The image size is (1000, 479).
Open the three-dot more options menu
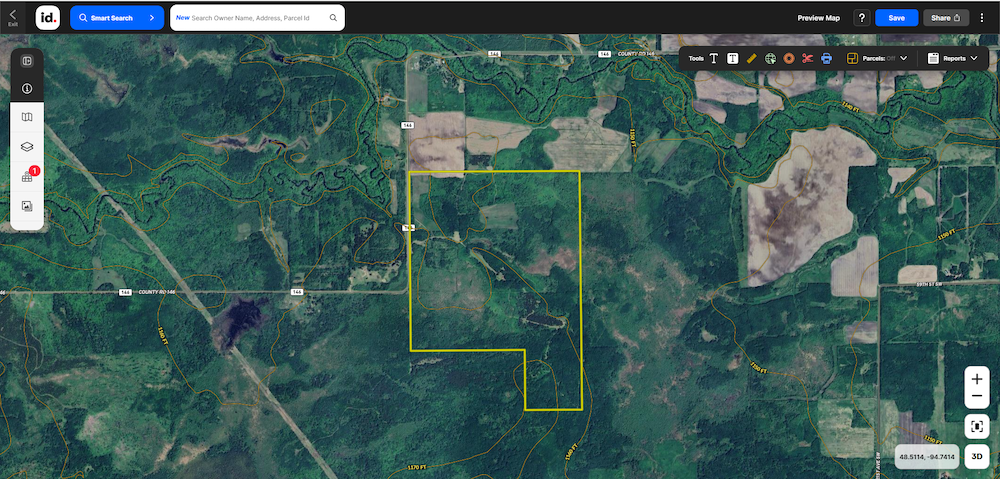coord(982,17)
